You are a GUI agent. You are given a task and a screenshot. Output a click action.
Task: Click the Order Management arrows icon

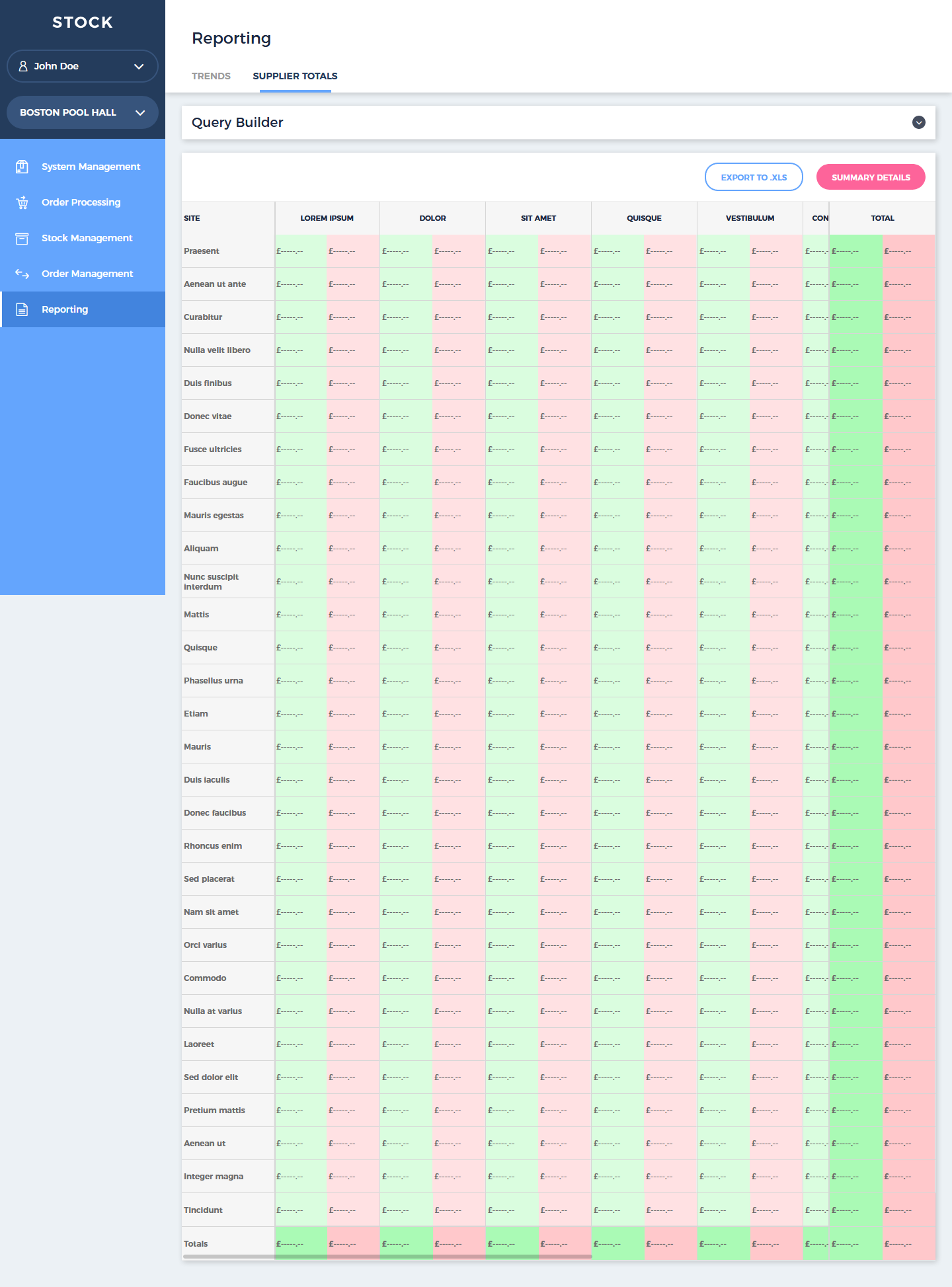point(22,274)
